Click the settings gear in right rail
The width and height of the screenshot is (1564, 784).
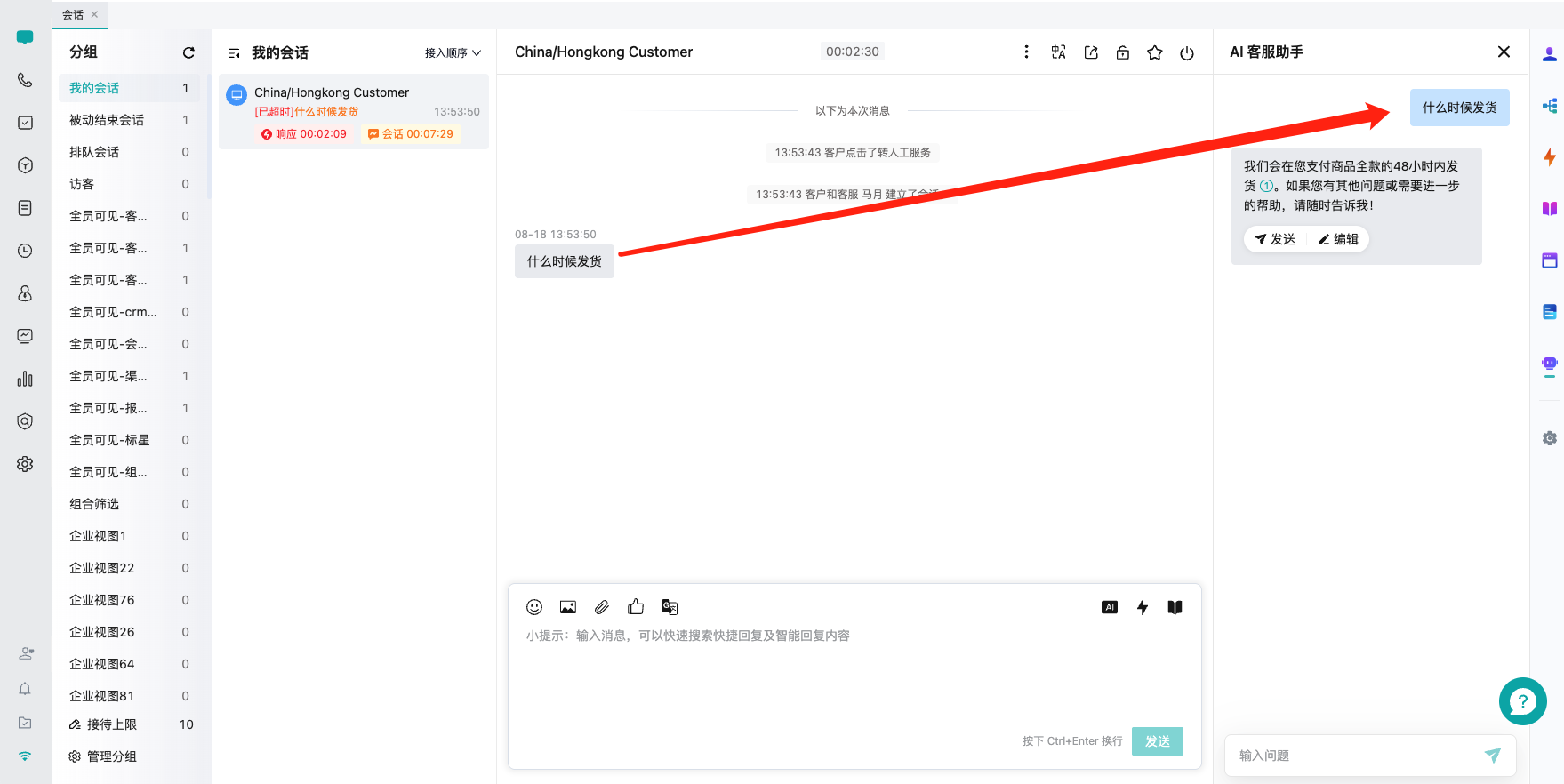(x=1549, y=438)
